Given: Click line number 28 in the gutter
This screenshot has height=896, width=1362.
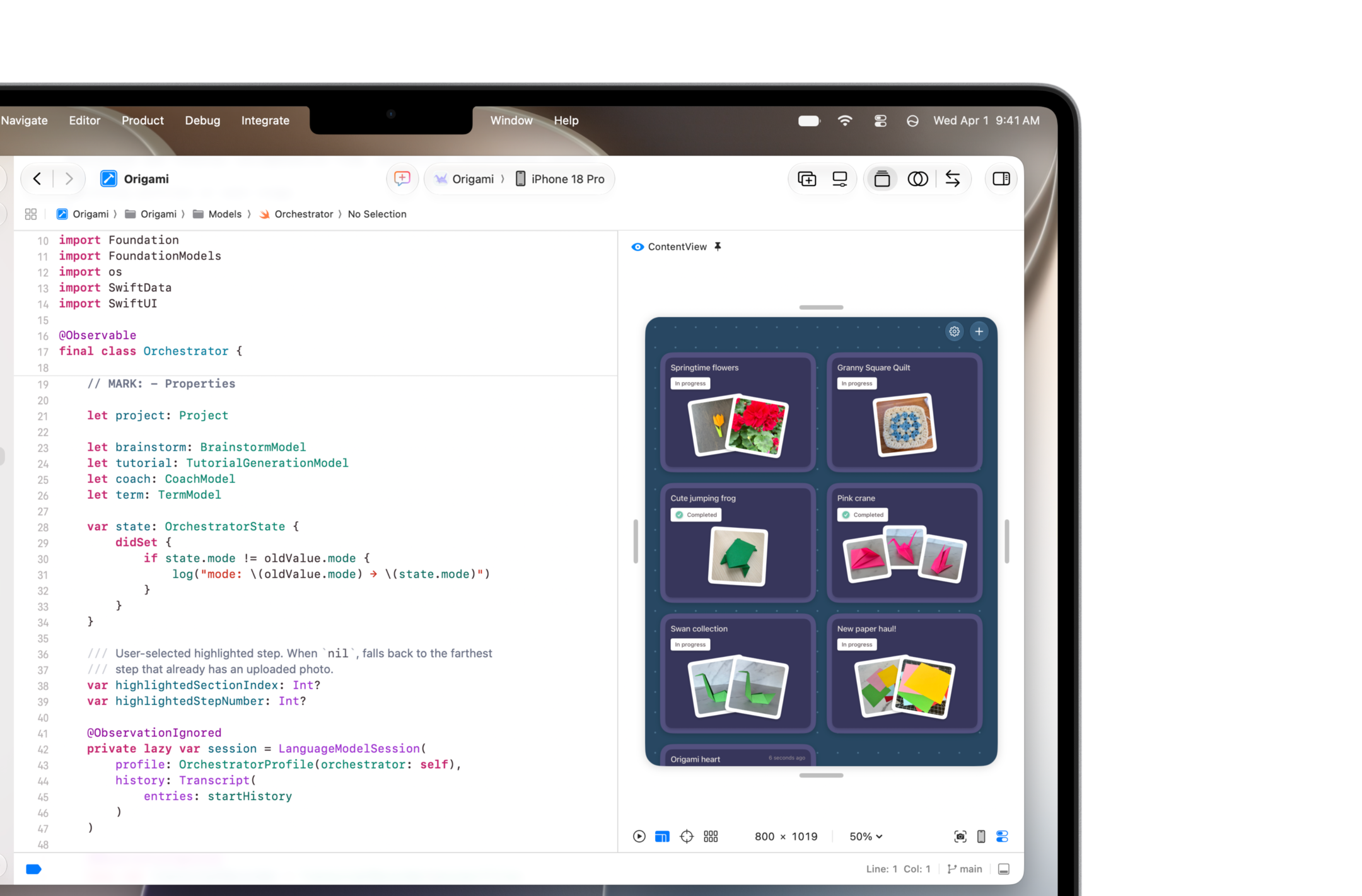Looking at the screenshot, I should (42, 527).
